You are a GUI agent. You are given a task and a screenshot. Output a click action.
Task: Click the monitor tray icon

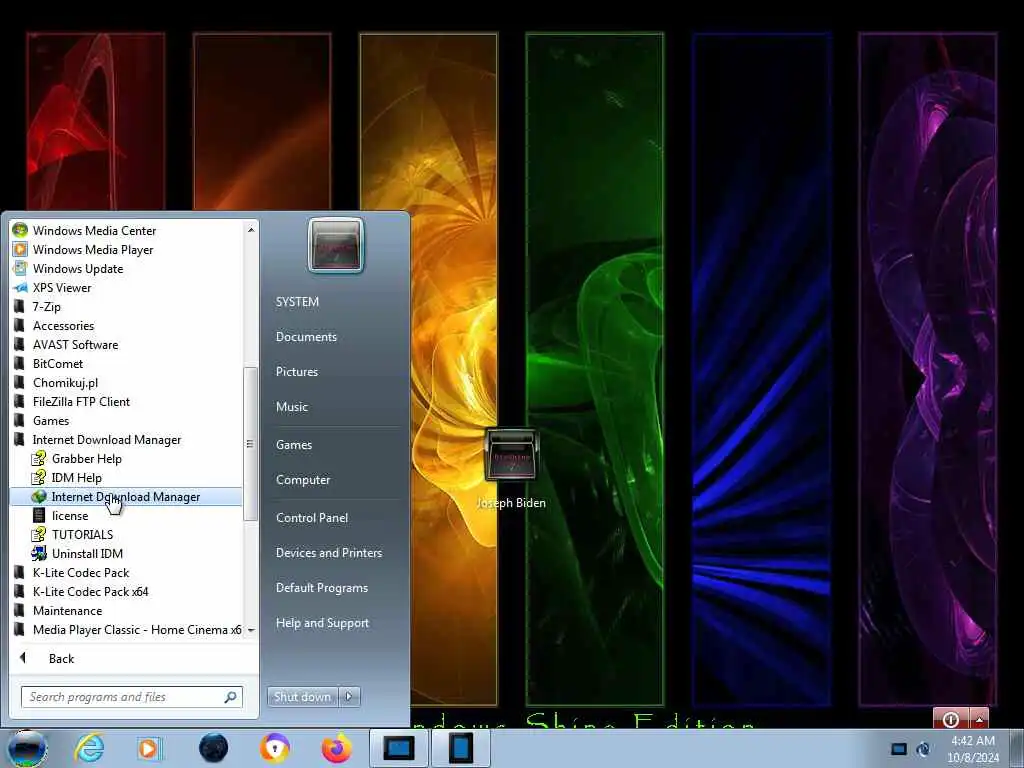899,749
